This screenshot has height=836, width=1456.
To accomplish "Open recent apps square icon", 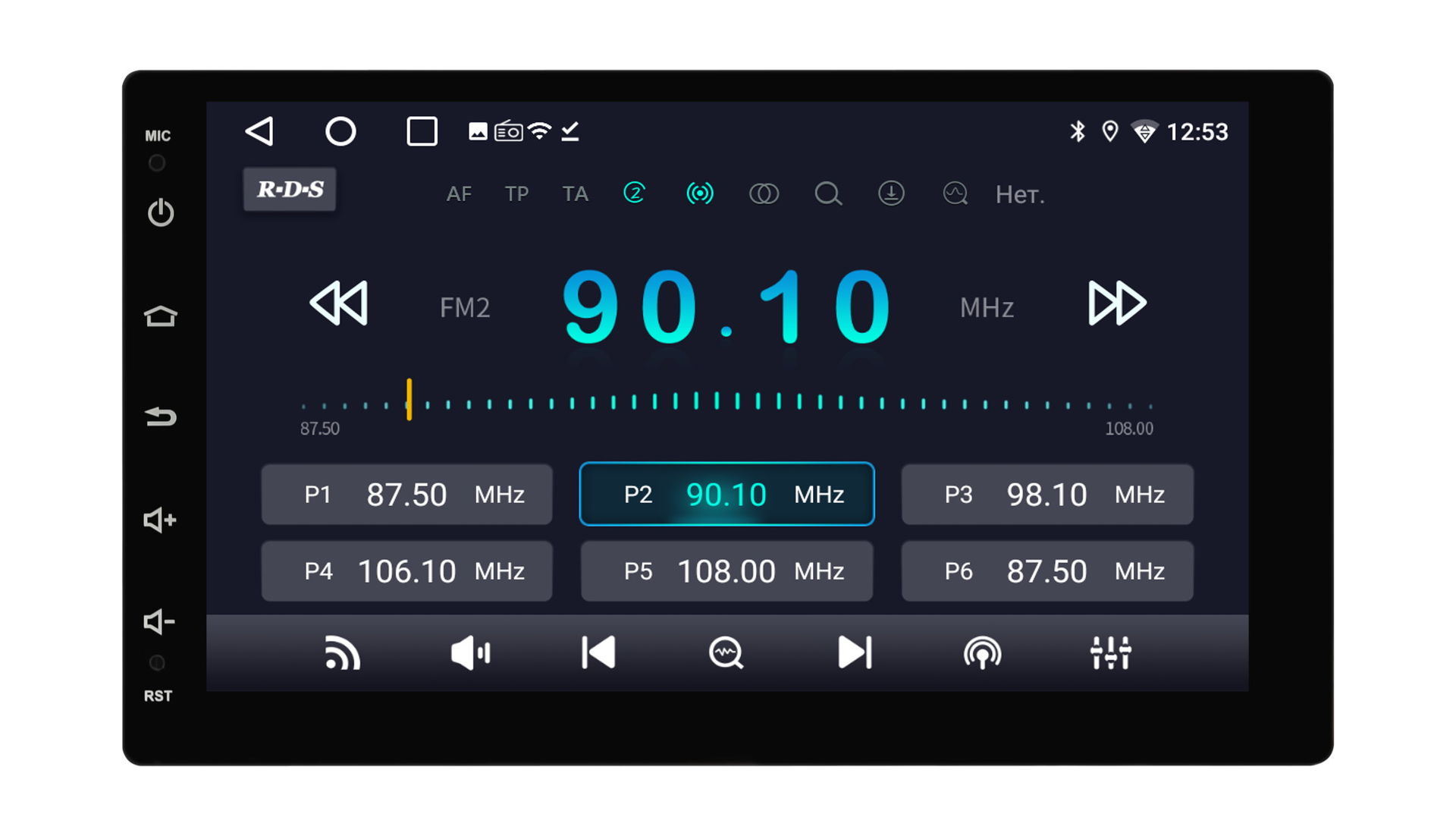I will pos(422,131).
